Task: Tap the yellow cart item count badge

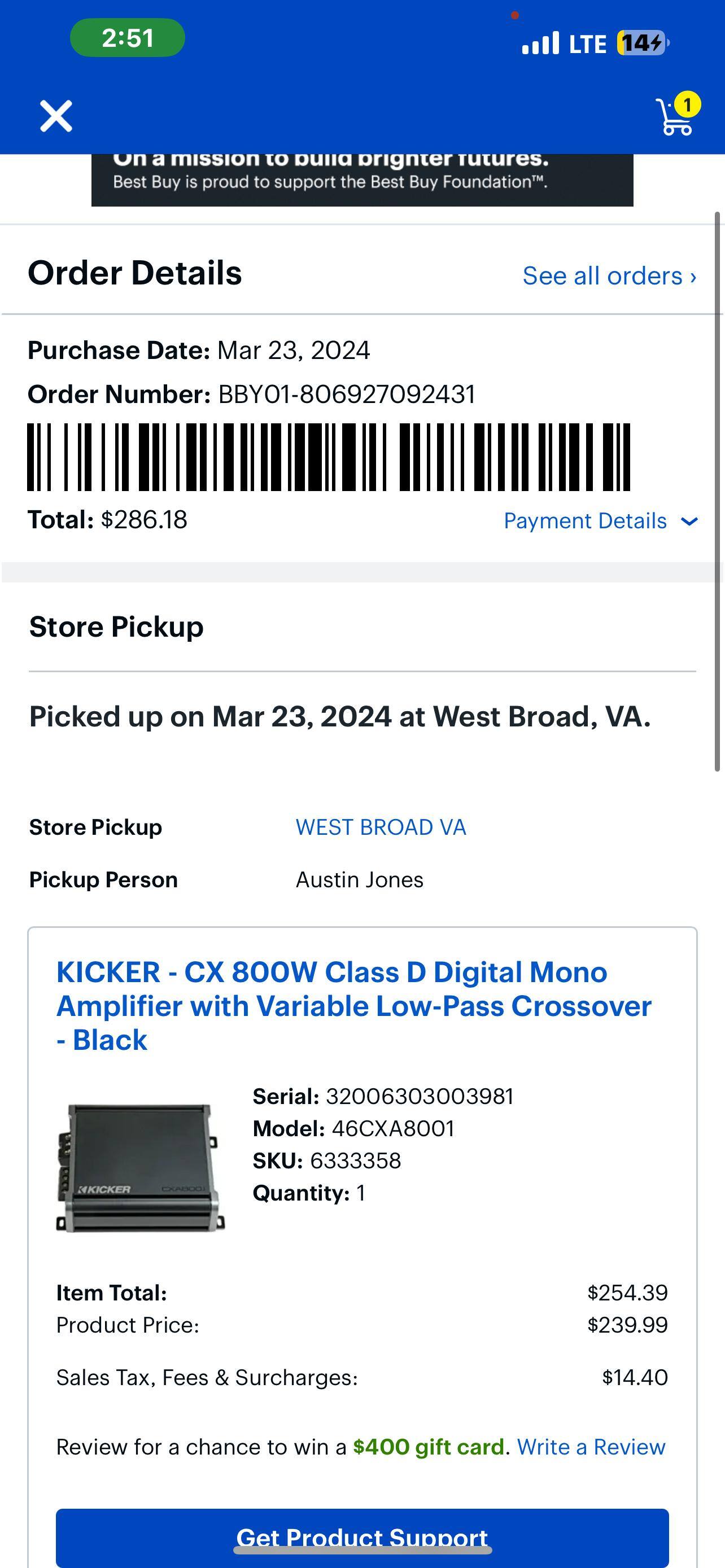Action: [x=687, y=104]
